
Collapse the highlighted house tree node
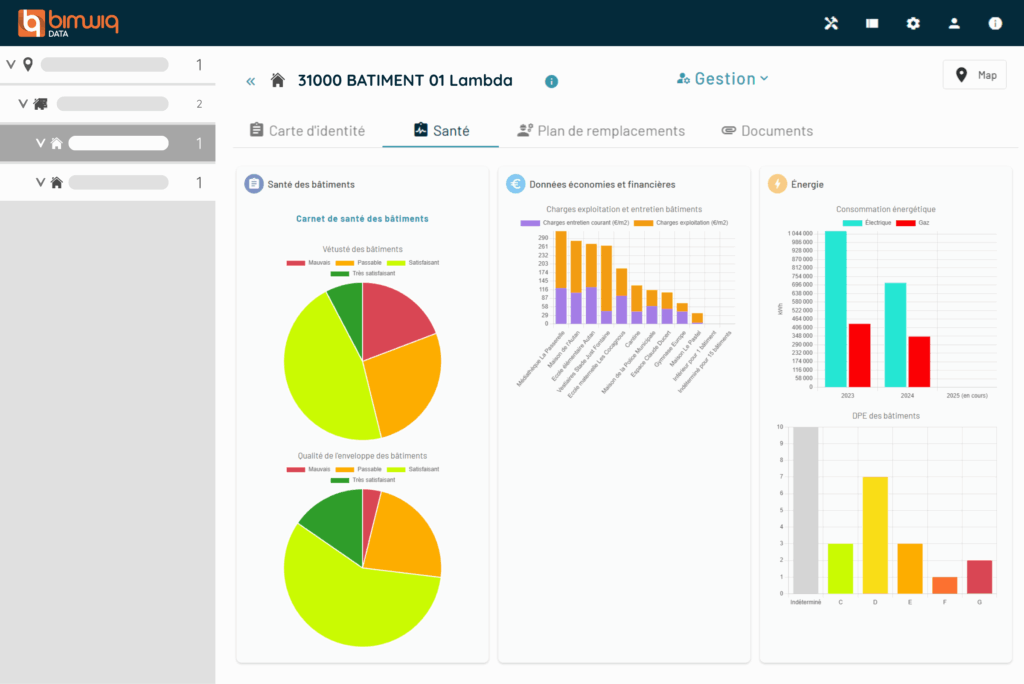coord(41,143)
